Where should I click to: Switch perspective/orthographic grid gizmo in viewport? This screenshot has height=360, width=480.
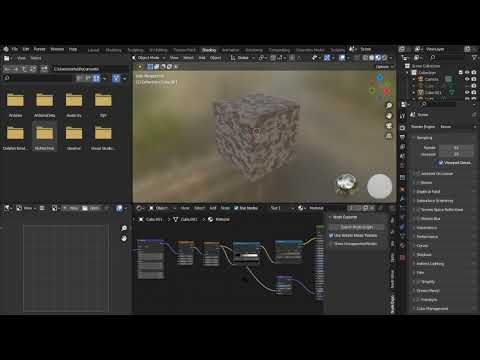[x=389, y=136]
